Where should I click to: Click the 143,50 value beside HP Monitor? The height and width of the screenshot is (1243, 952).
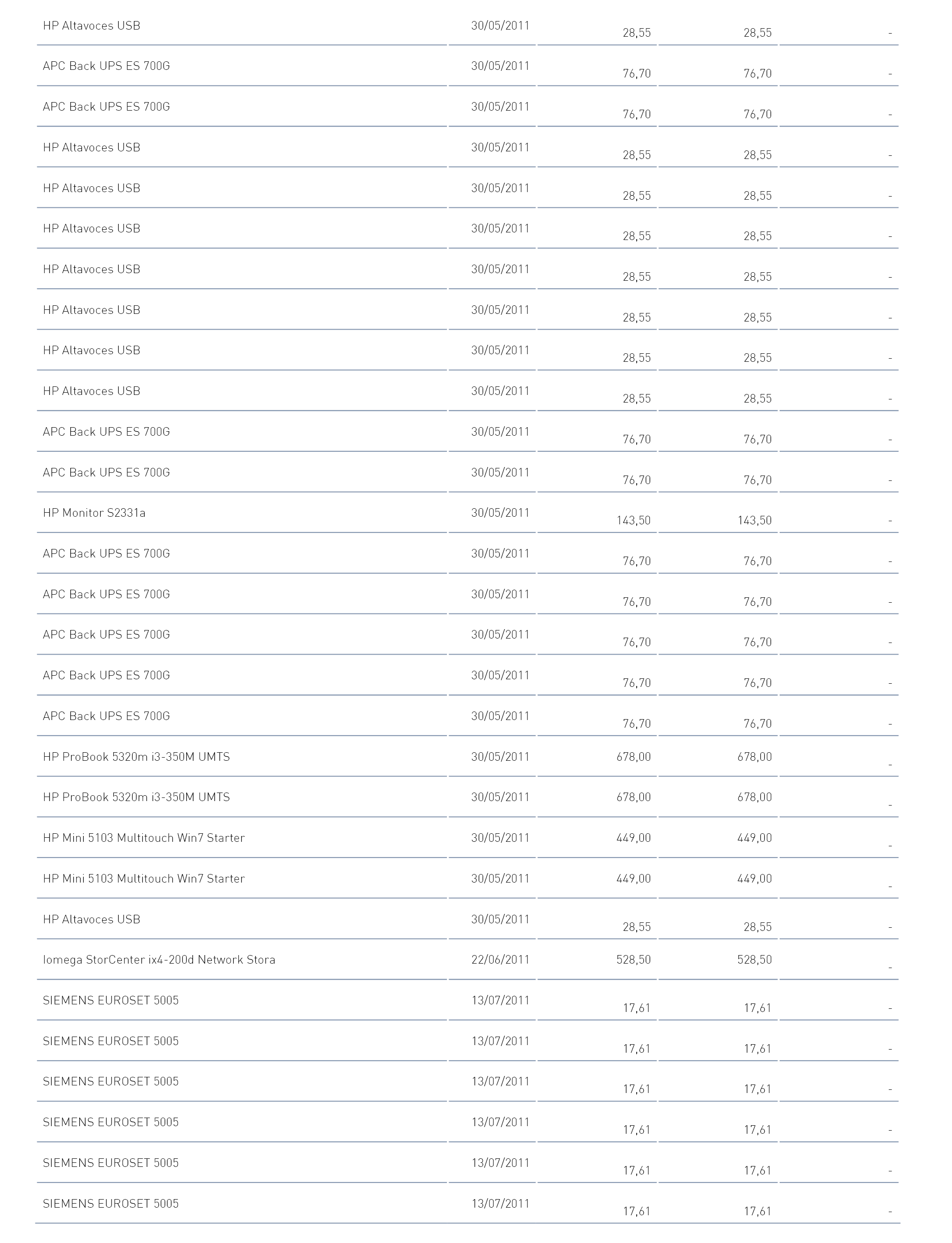[x=634, y=520]
